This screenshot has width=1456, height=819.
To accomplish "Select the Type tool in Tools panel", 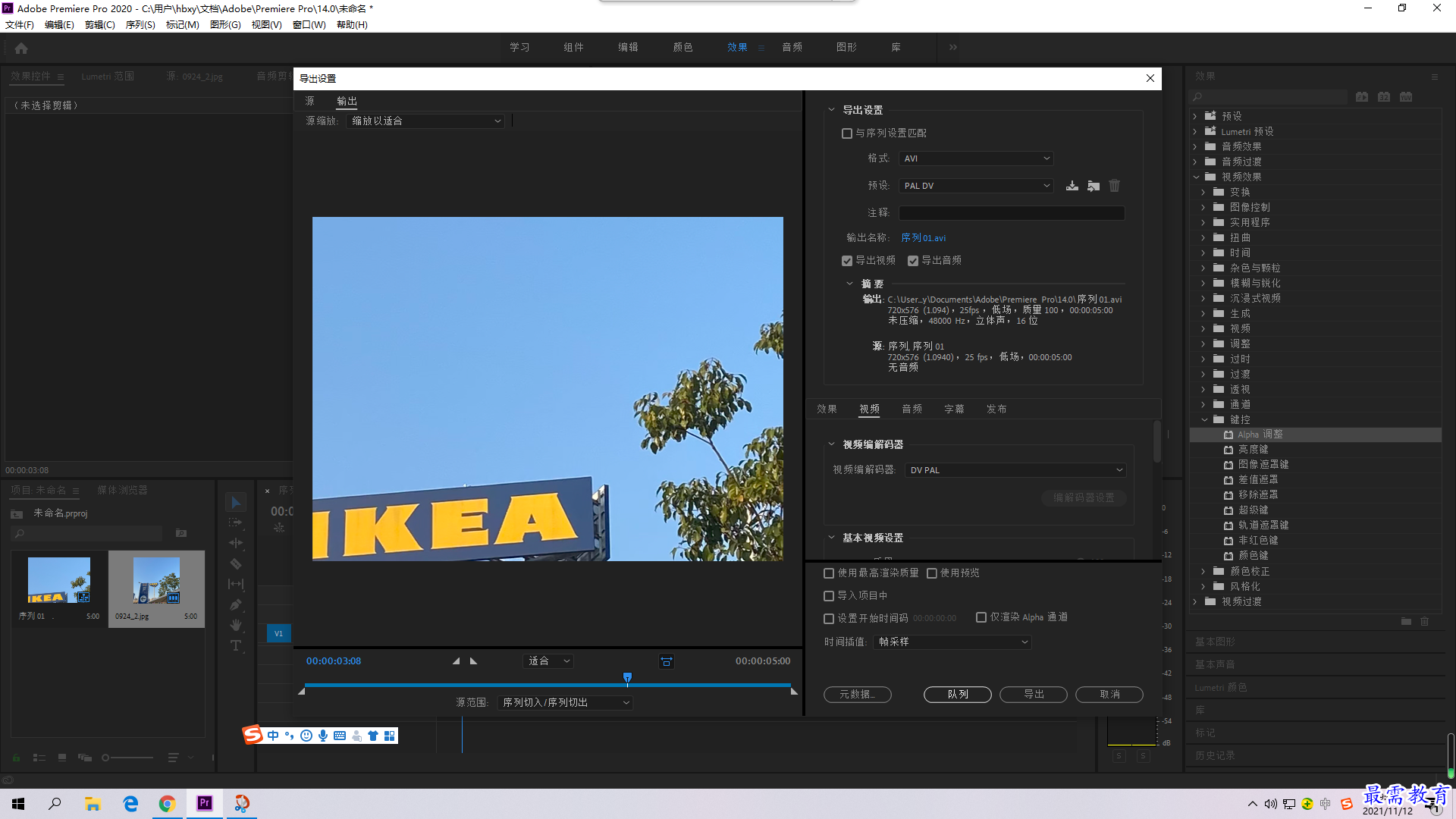I will [x=236, y=646].
